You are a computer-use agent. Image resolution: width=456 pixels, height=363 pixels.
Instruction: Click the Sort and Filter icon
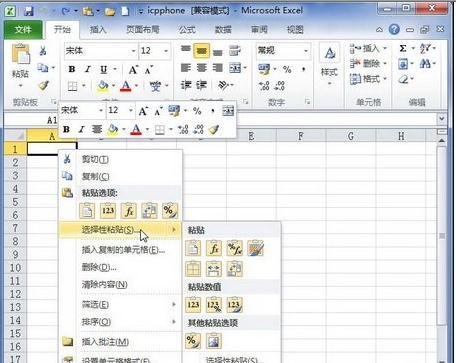[425, 49]
